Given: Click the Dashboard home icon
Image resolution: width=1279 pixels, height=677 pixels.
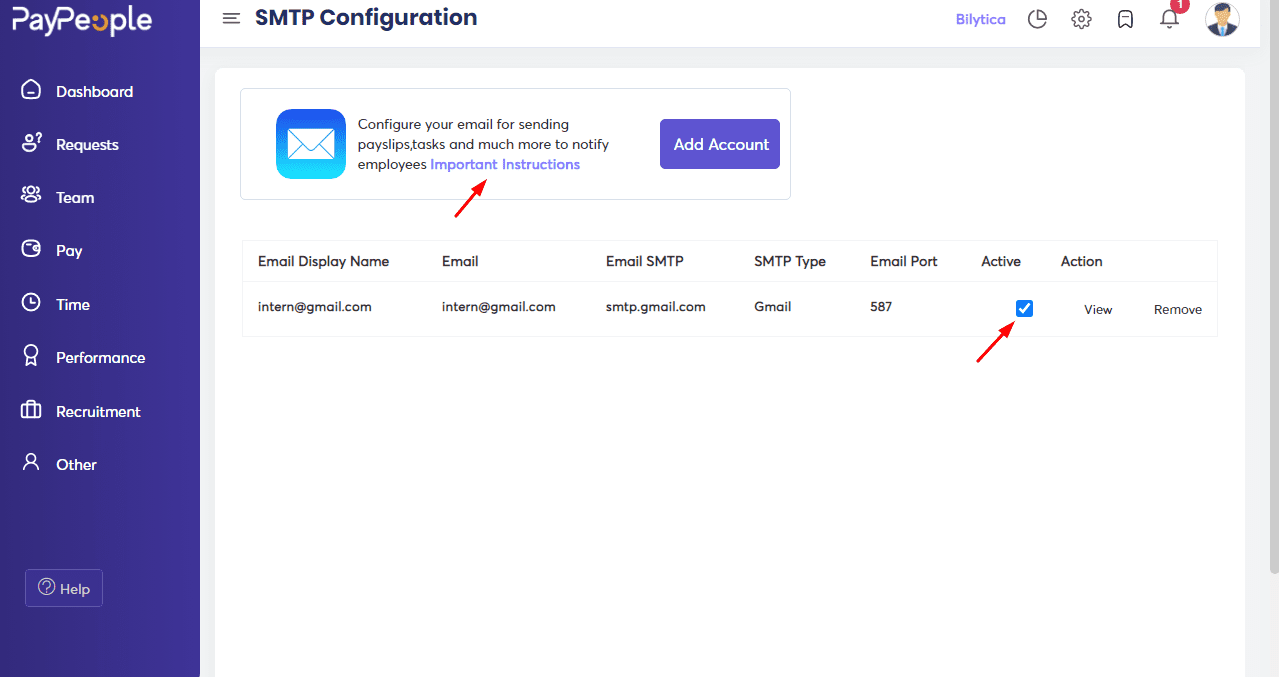Looking at the screenshot, I should pyautogui.click(x=31, y=90).
